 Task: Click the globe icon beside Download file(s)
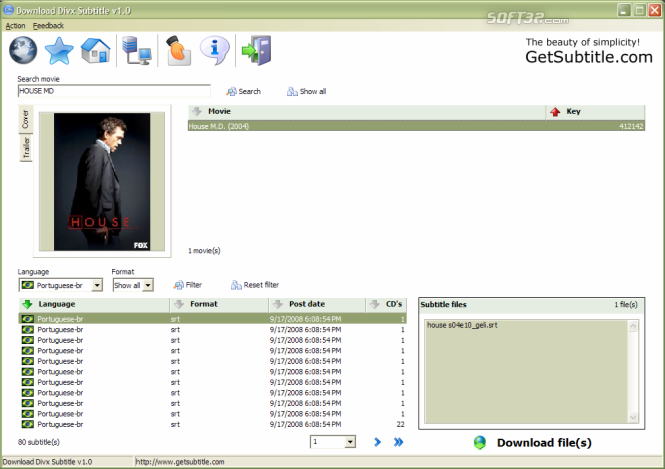pos(480,443)
